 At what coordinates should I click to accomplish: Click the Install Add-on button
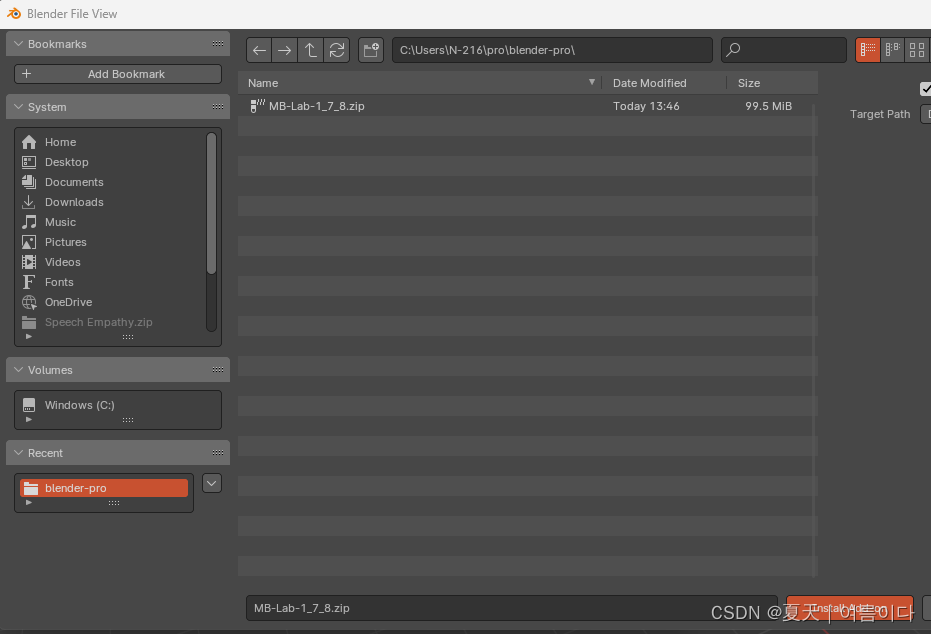[x=850, y=608]
